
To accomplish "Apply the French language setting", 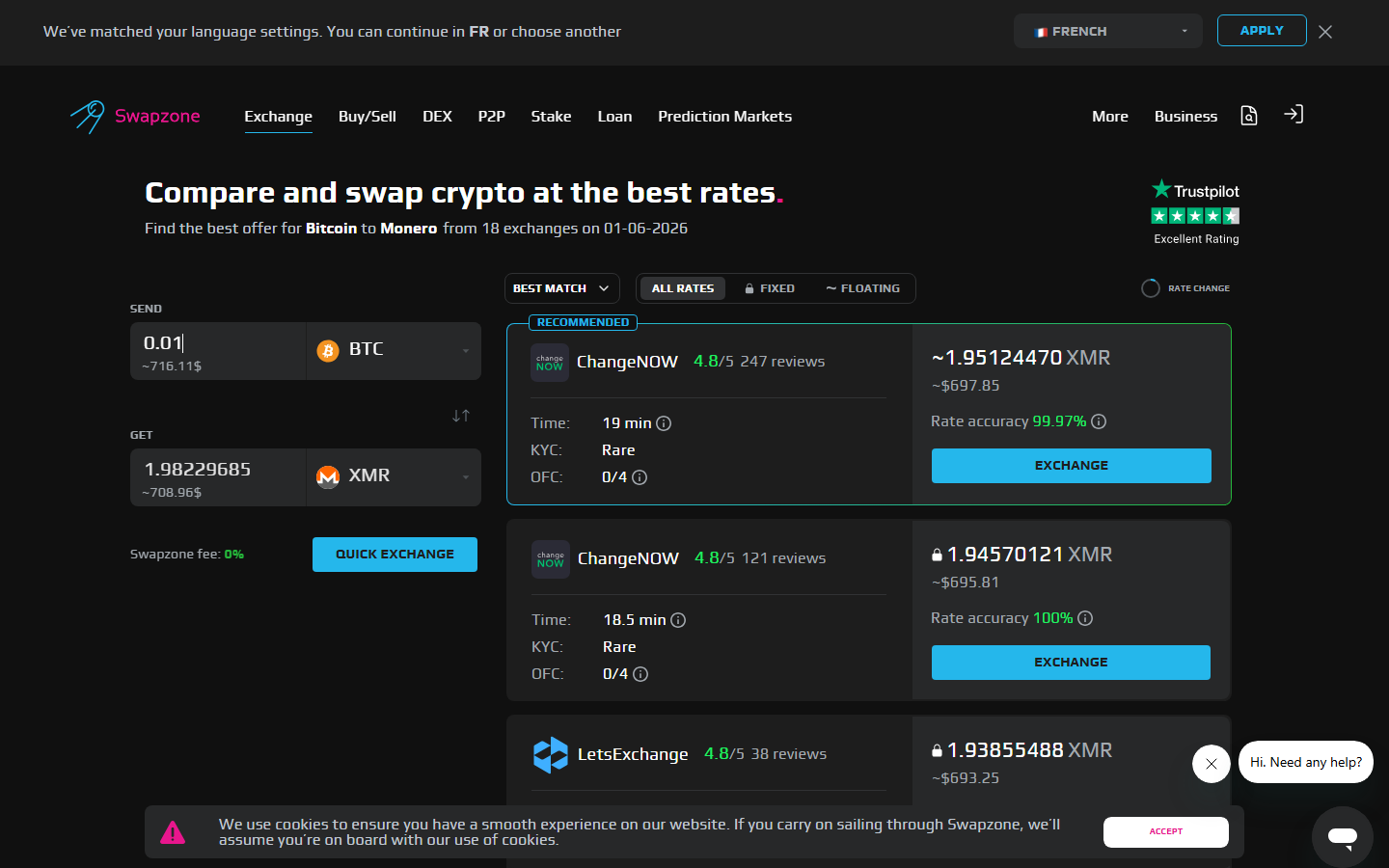I will 1262,31.
